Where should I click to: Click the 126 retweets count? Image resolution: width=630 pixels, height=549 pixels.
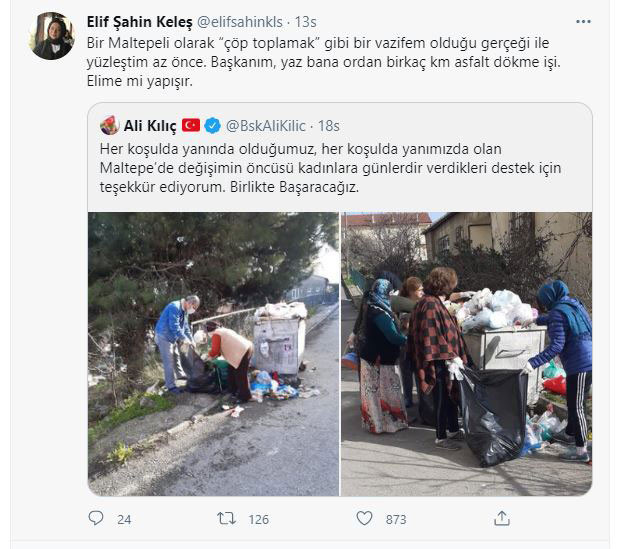pyautogui.click(x=259, y=520)
